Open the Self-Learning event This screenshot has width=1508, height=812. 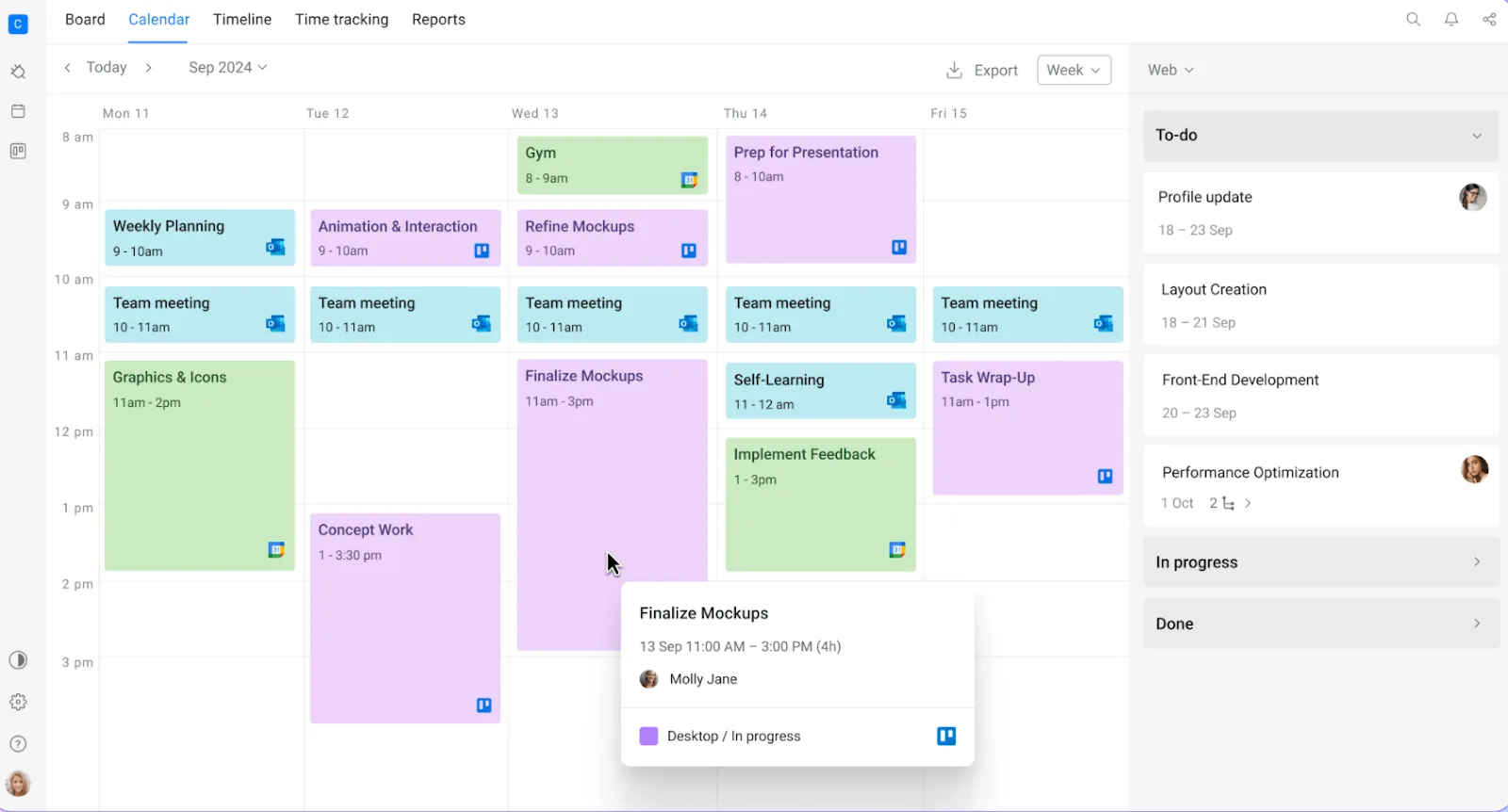(821, 391)
